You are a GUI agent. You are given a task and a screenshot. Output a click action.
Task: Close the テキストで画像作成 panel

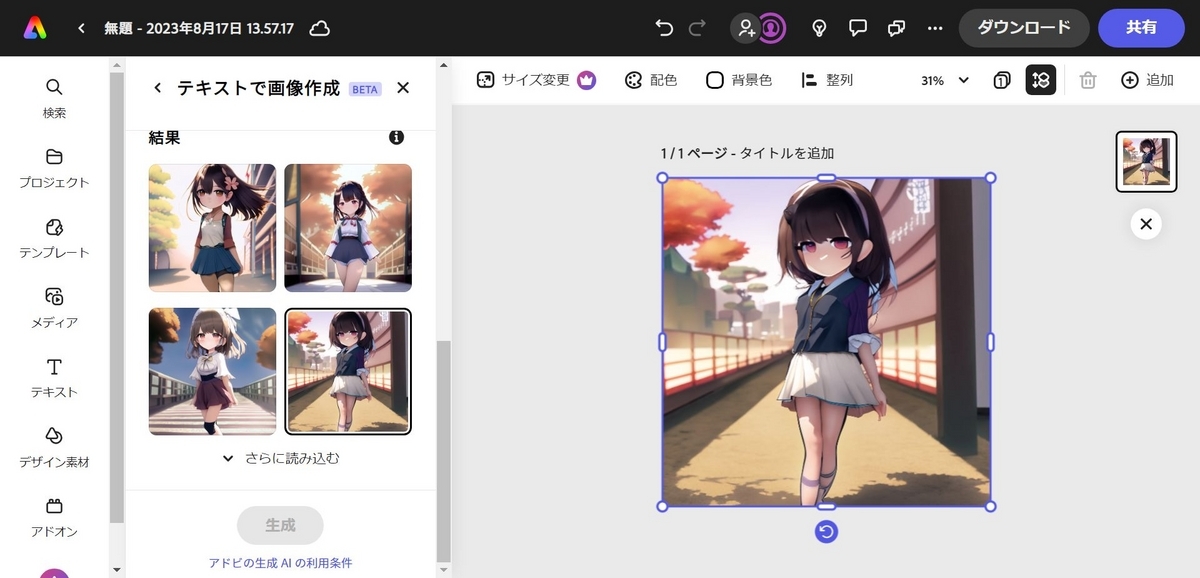pos(403,88)
